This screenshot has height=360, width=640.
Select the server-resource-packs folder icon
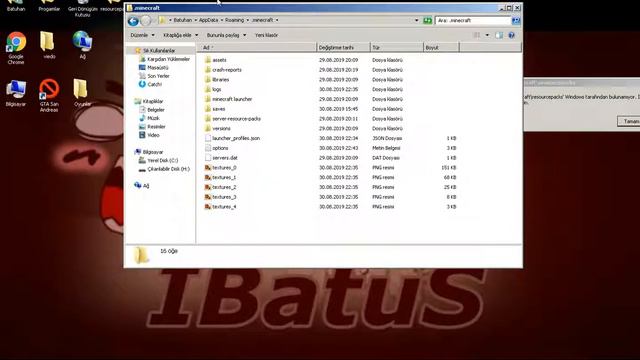pos(208,119)
